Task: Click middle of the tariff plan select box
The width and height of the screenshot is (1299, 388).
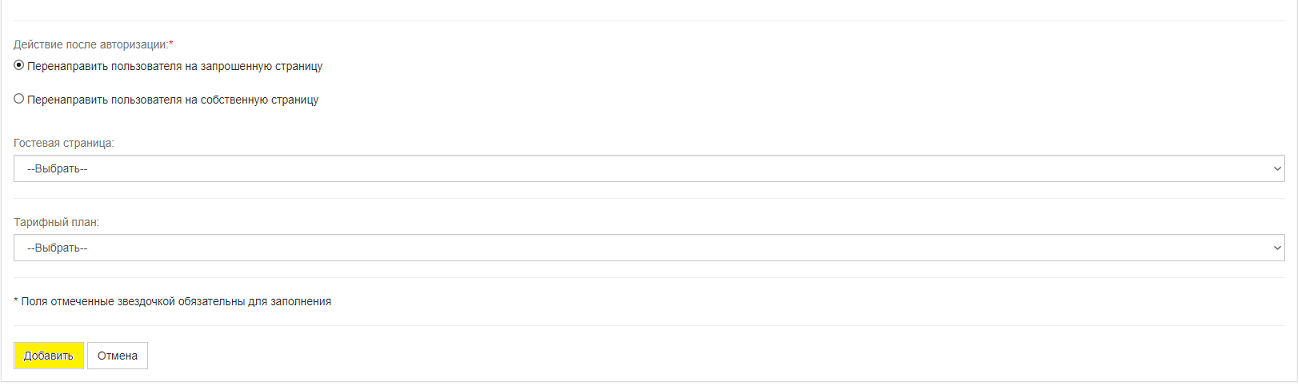Action: pos(649,248)
